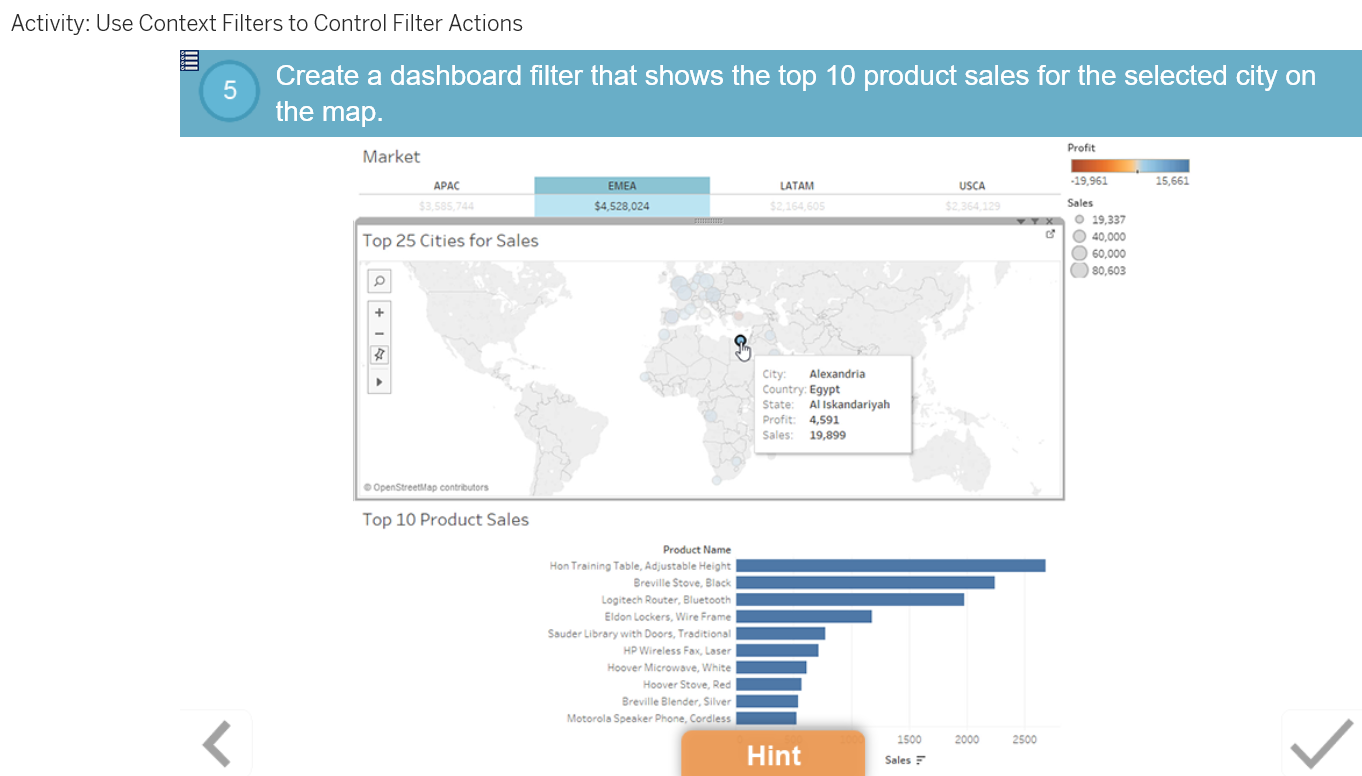The width and height of the screenshot is (1362, 776).
Task: Click the Top 25 Cities for Sales title
Action: [450, 241]
